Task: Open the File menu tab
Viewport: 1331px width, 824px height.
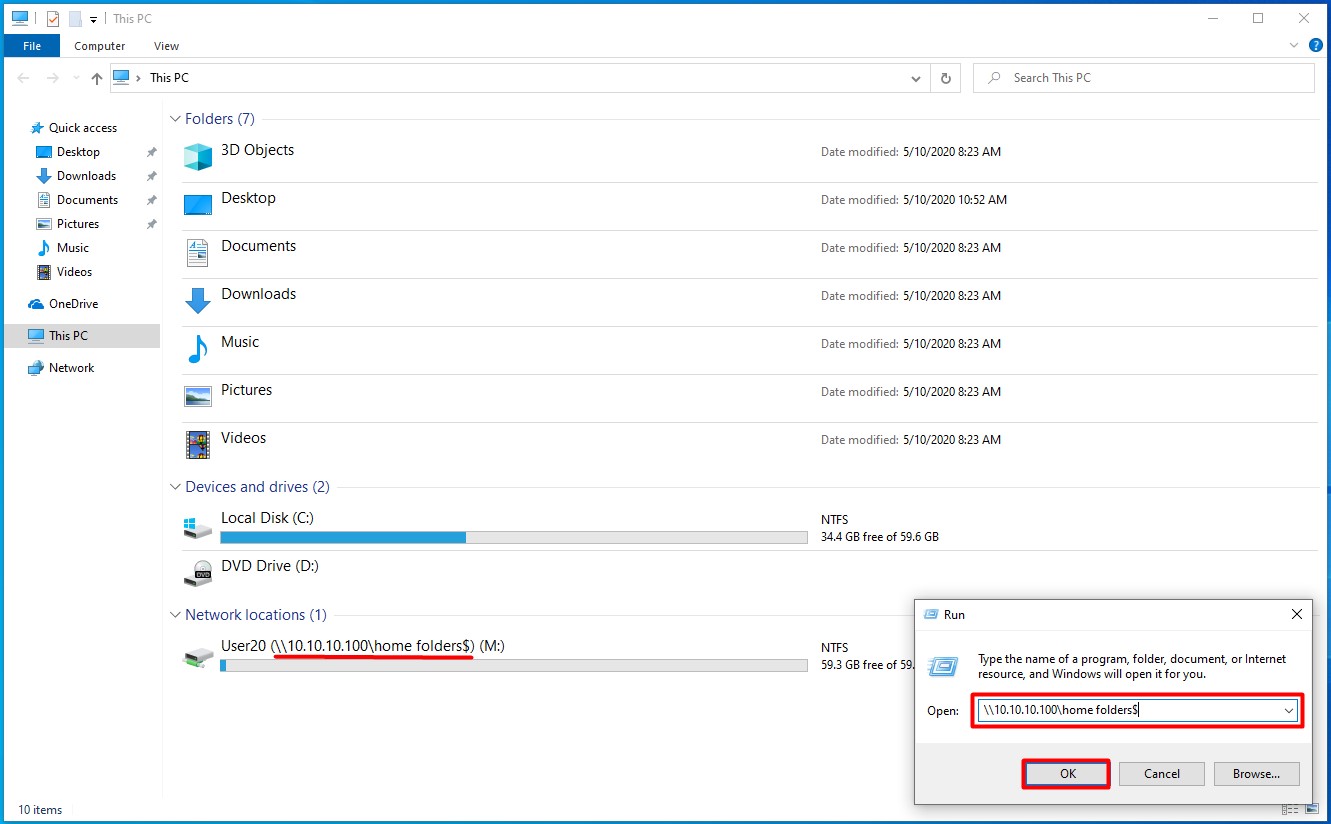Action: click(x=32, y=46)
